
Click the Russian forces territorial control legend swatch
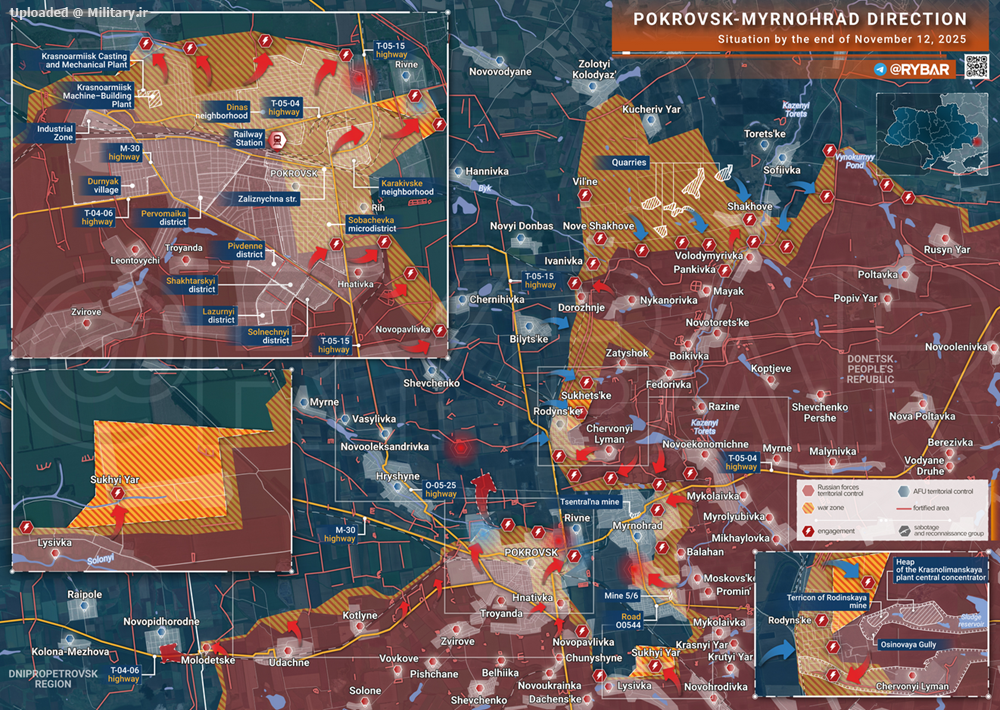(807, 491)
